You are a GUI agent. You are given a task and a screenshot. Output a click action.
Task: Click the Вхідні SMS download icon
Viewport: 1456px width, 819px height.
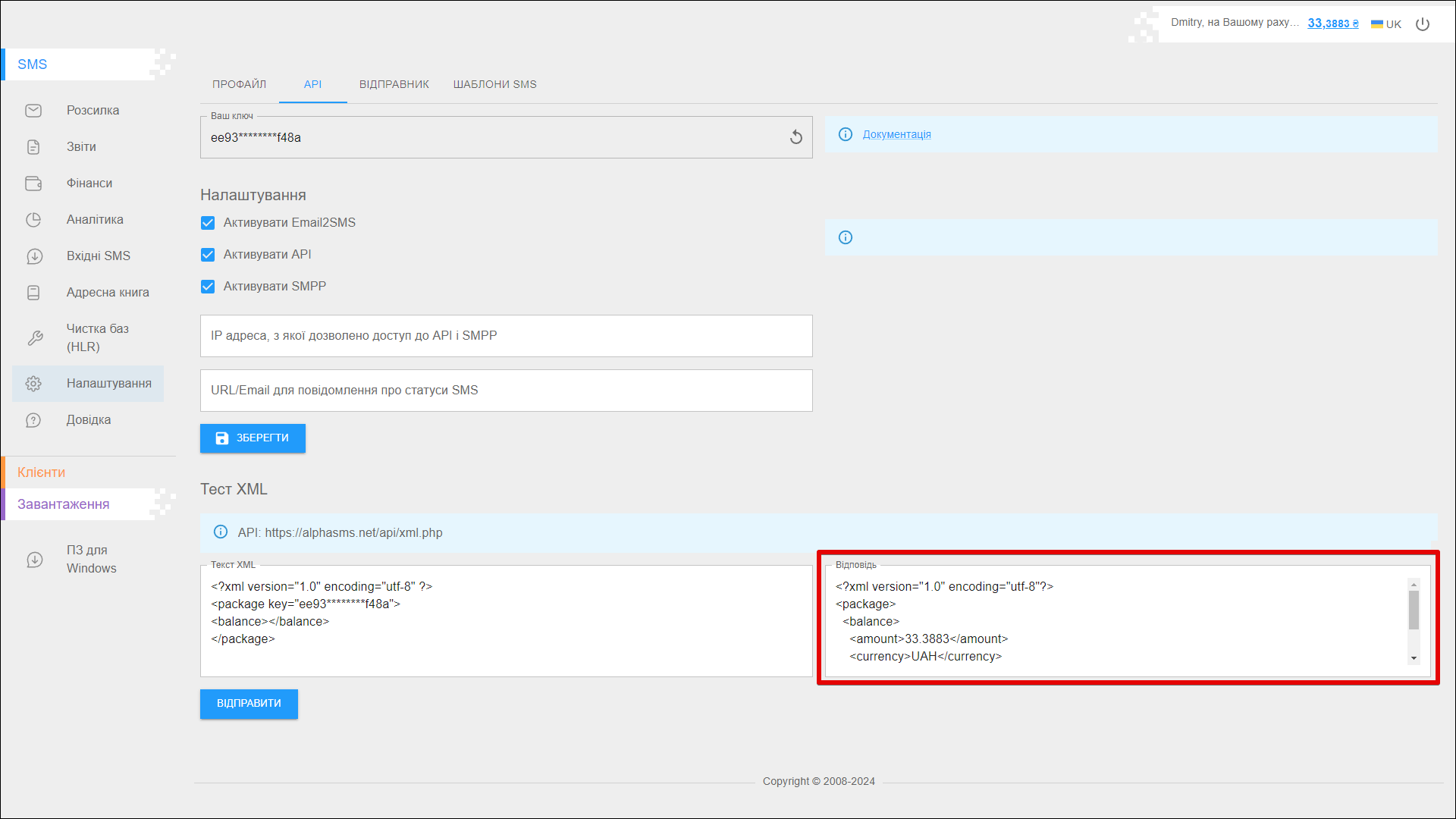[x=34, y=256]
